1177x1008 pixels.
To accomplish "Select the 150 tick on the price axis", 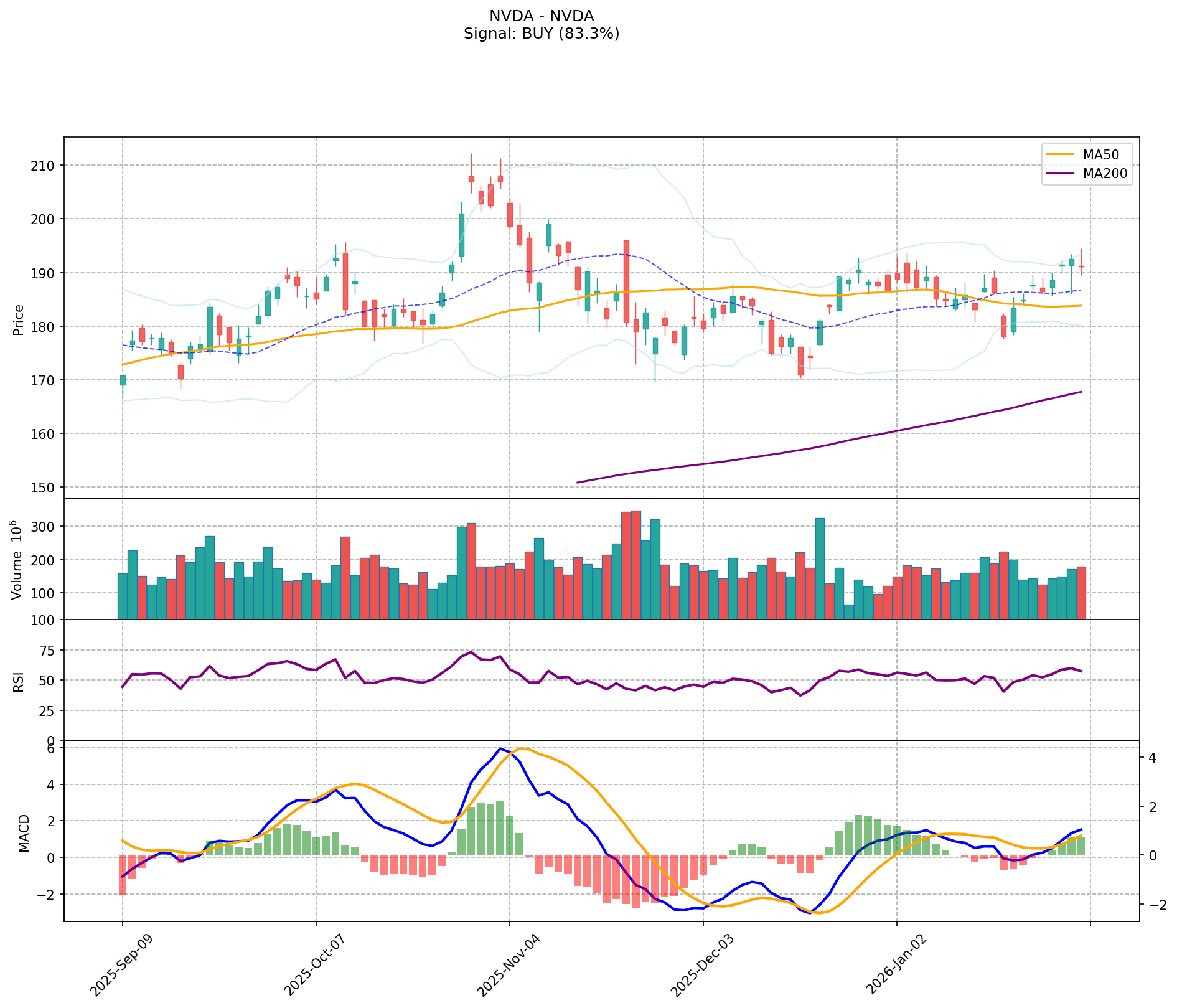I will click(x=45, y=488).
